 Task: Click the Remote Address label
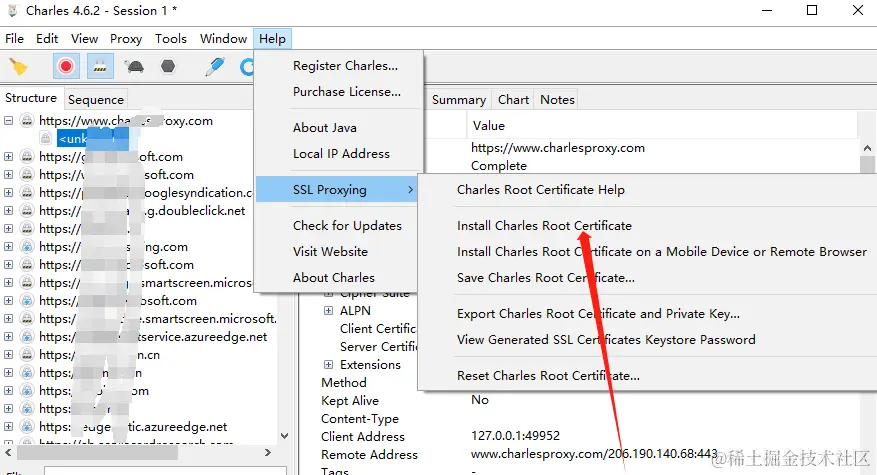point(369,454)
